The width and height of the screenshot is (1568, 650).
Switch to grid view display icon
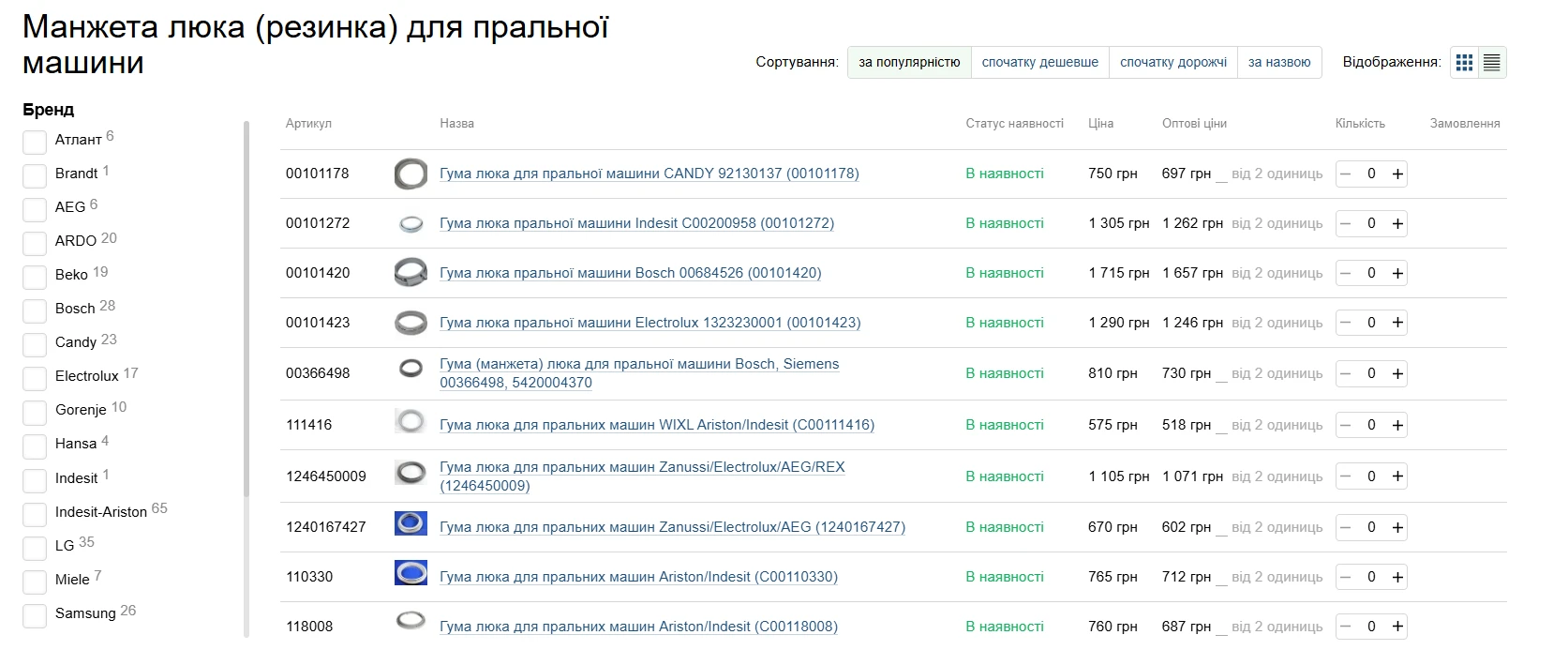tap(1464, 63)
